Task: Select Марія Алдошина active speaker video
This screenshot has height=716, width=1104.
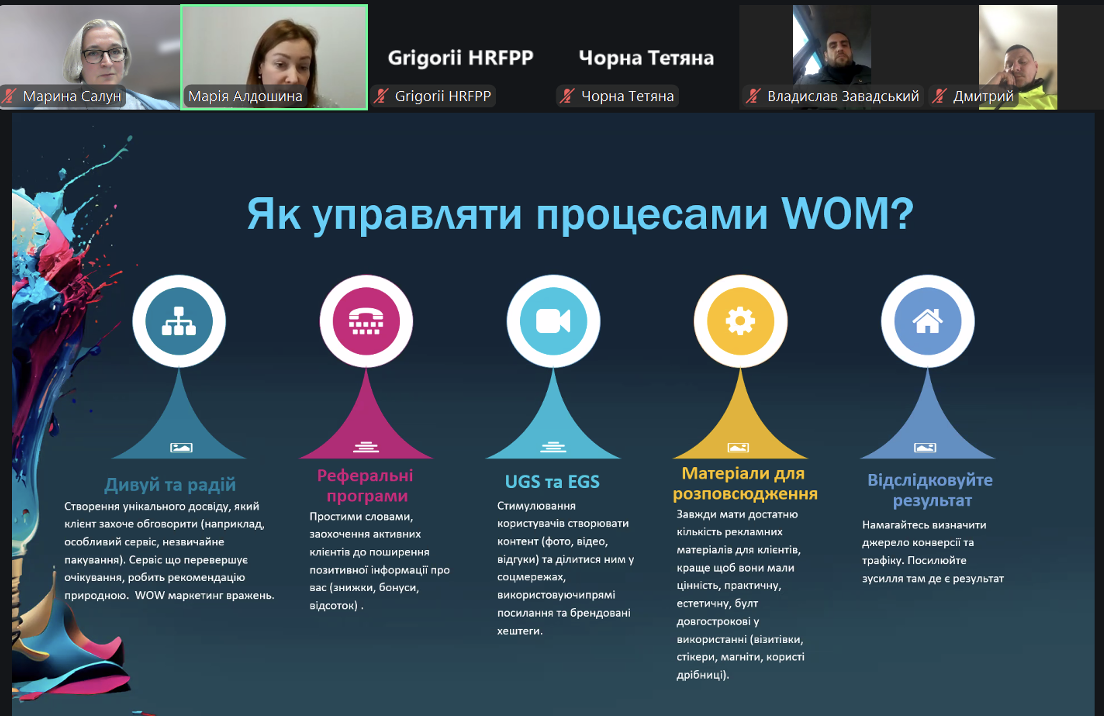Action: 273,50
